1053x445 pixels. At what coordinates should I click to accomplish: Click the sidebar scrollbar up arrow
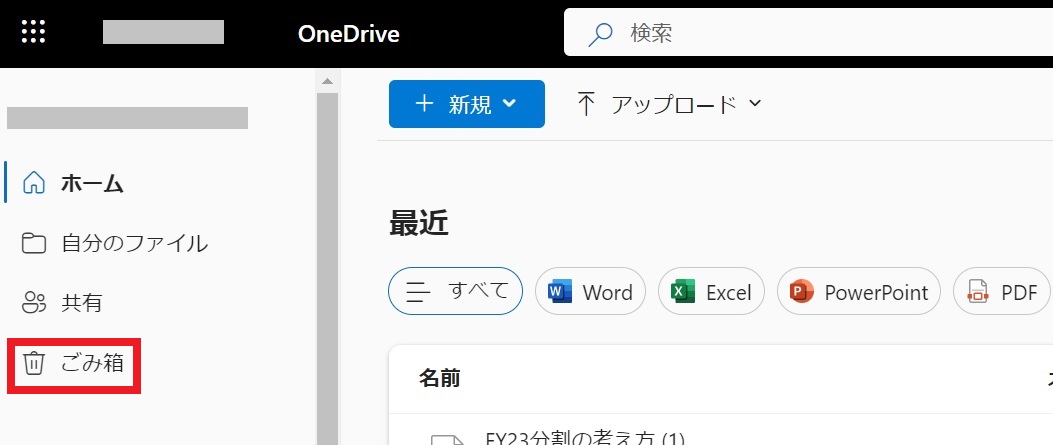(327, 82)
